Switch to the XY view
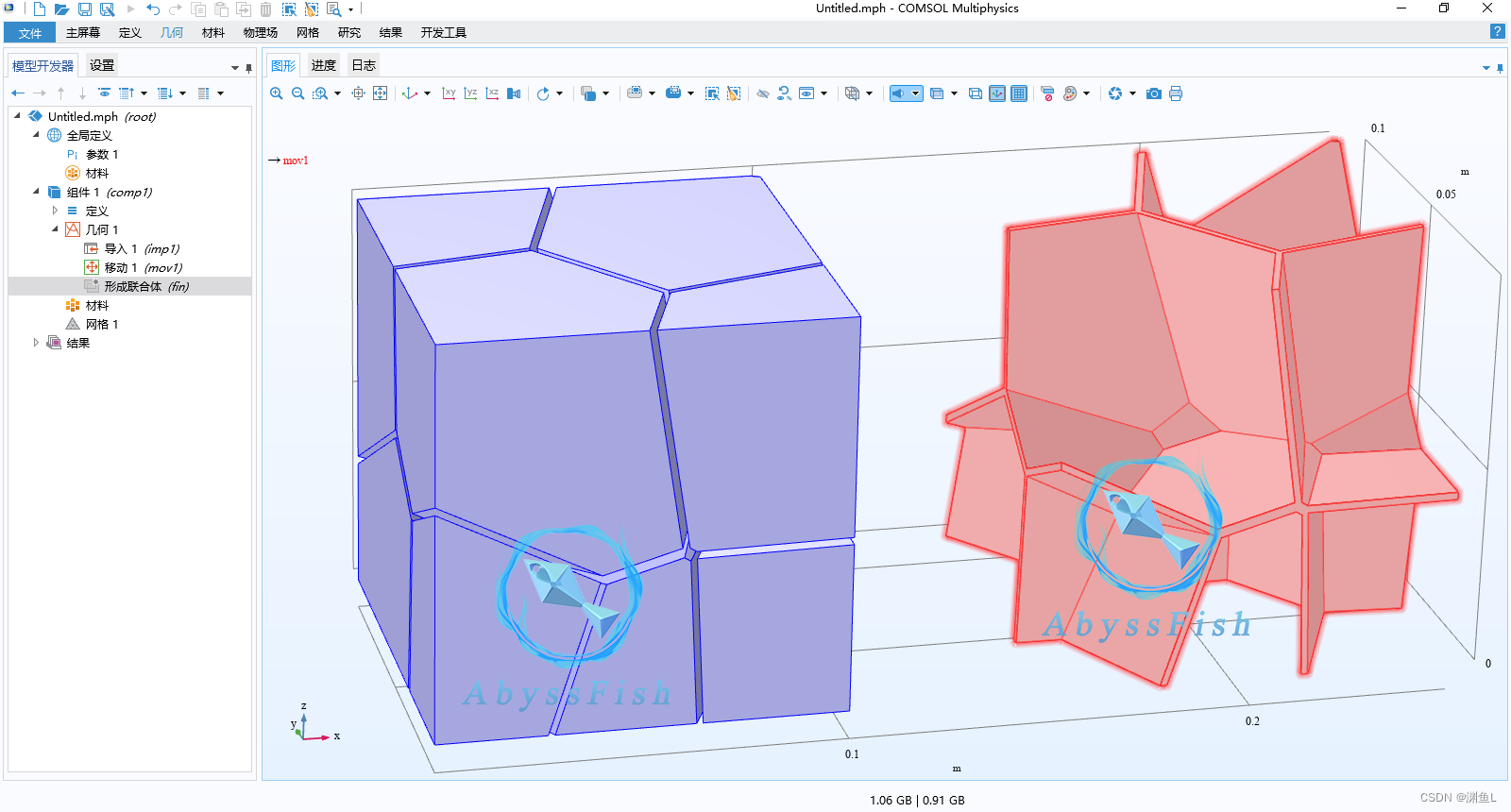This screenshot has width=1511, height=812. (x=449, y=93)
